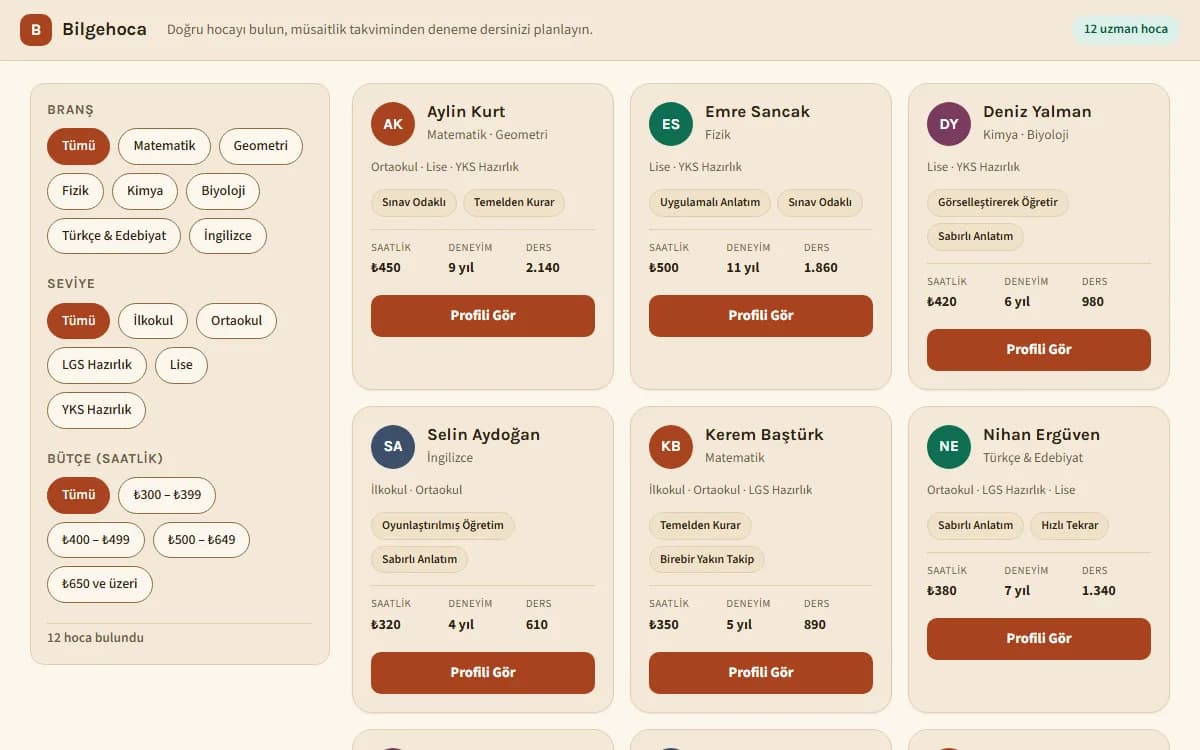
Task: Filter by Türkçe & Edebiyat branch
Action: point(114,236)
